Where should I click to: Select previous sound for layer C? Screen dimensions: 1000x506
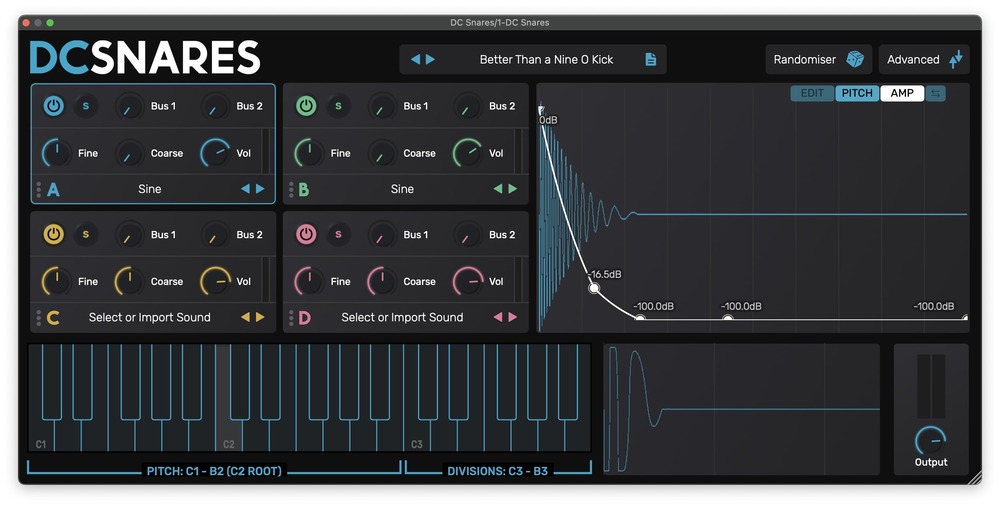(245, 317)
